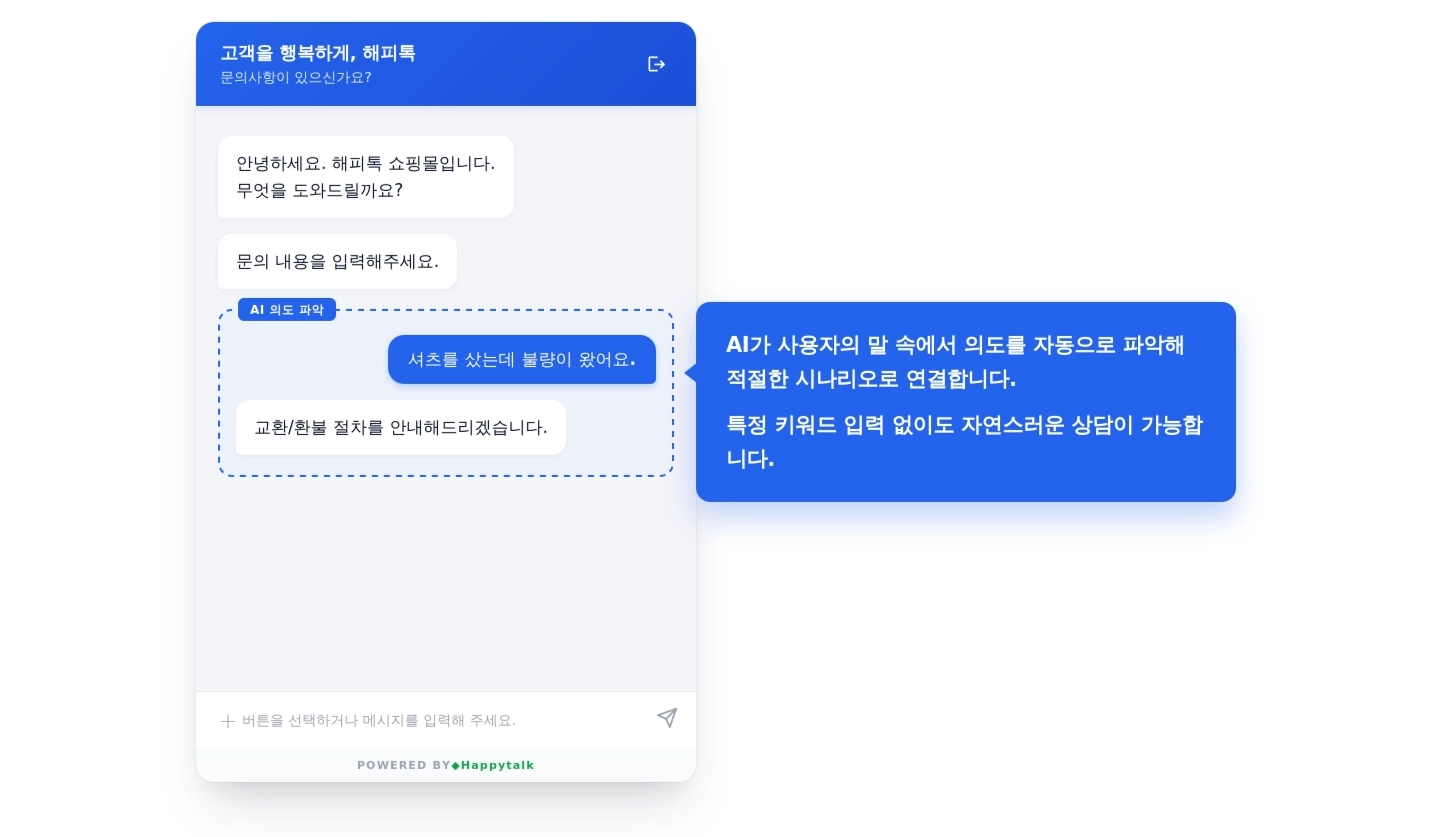Image resolution: width=1436 pixels, height=837 pixels.
Task: Send message with paper plane icon
Action: [667, 718]
